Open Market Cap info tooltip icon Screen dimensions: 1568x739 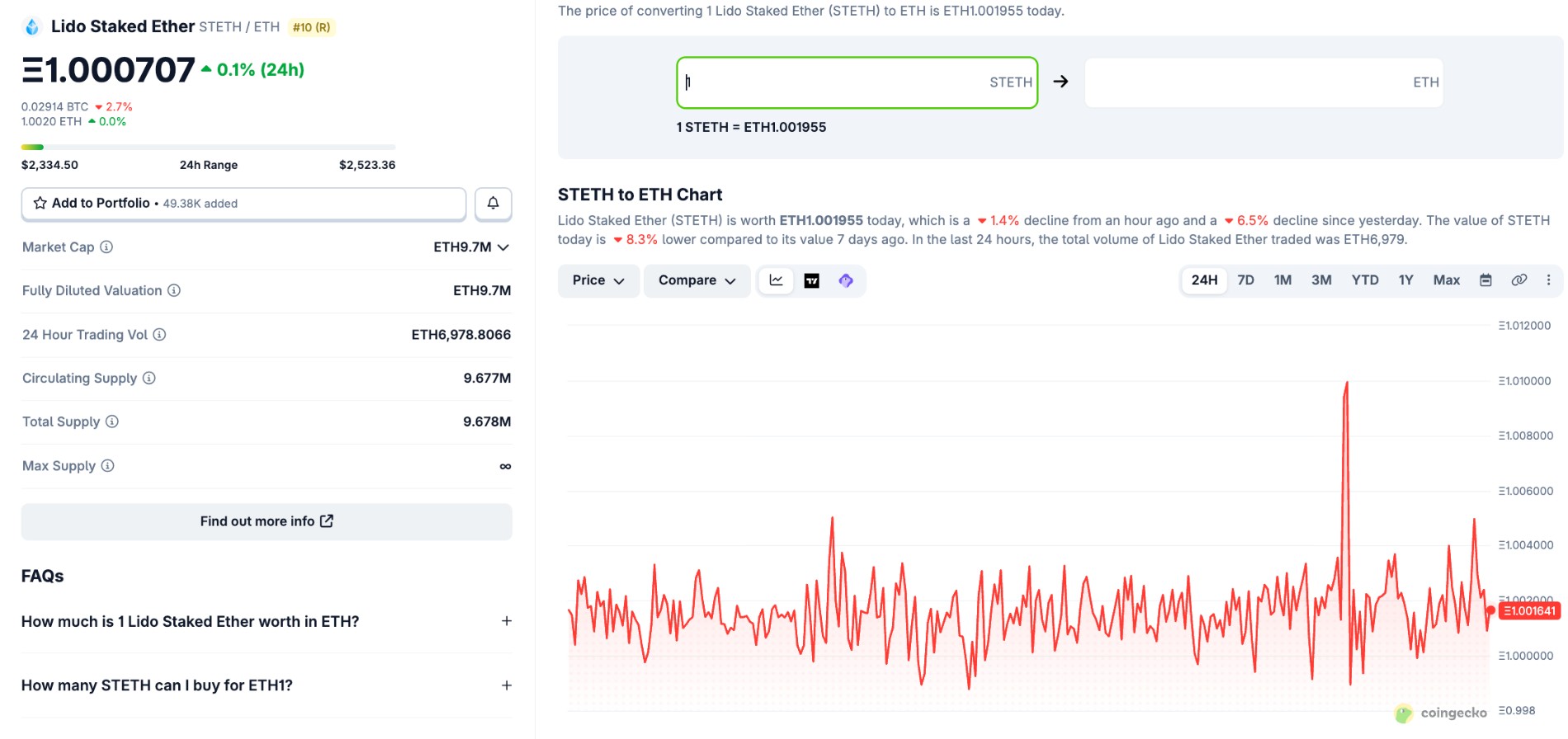106,247
